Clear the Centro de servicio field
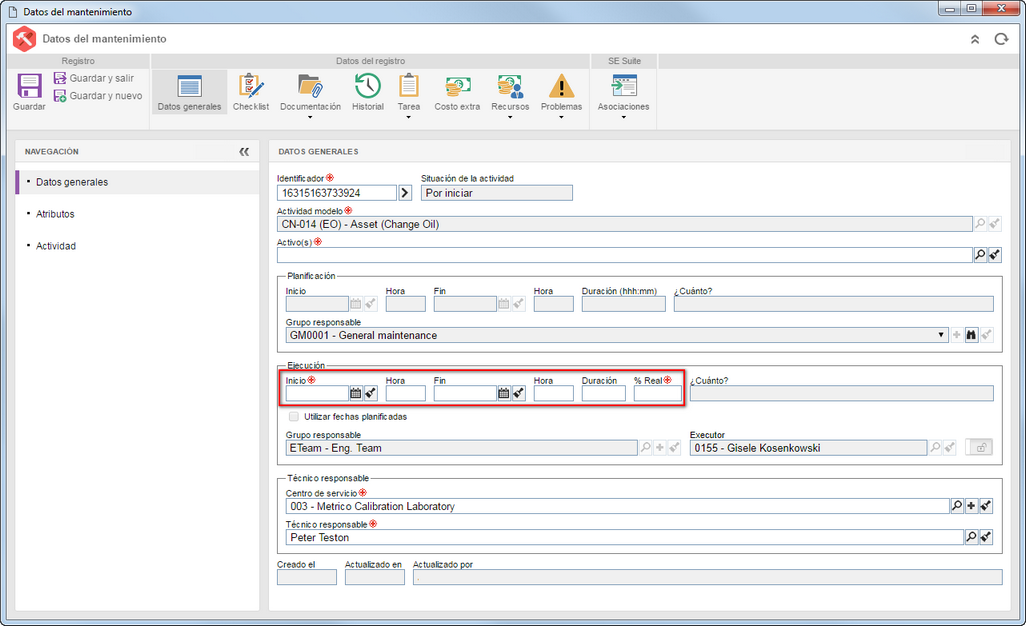This screenshot has height=626, width=1026. tap(986, 506)
